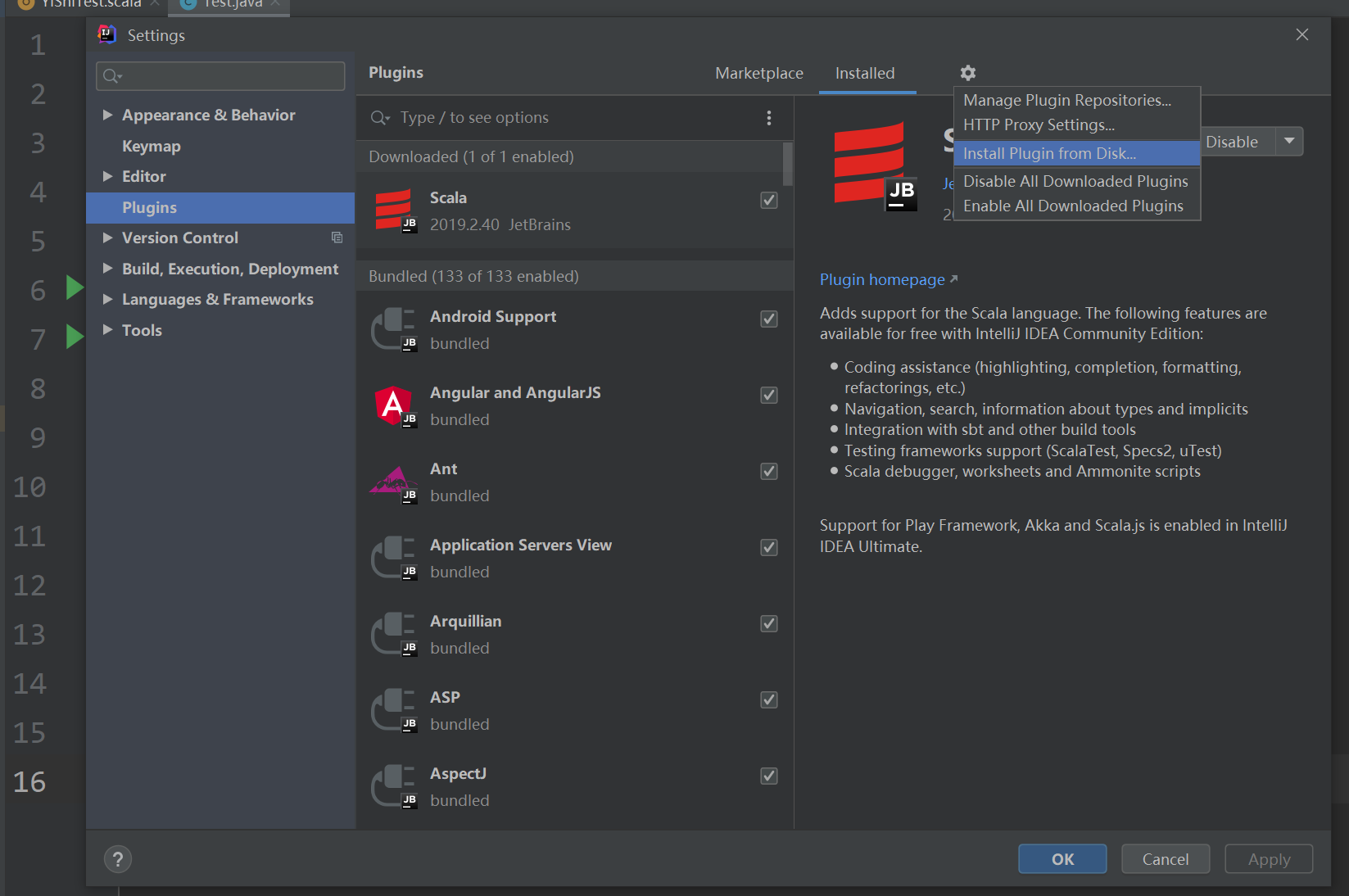Viewport: 1349px width, 896px height.
Task: Disable the ASP plugin checkbox
Action: coord(769,699)
